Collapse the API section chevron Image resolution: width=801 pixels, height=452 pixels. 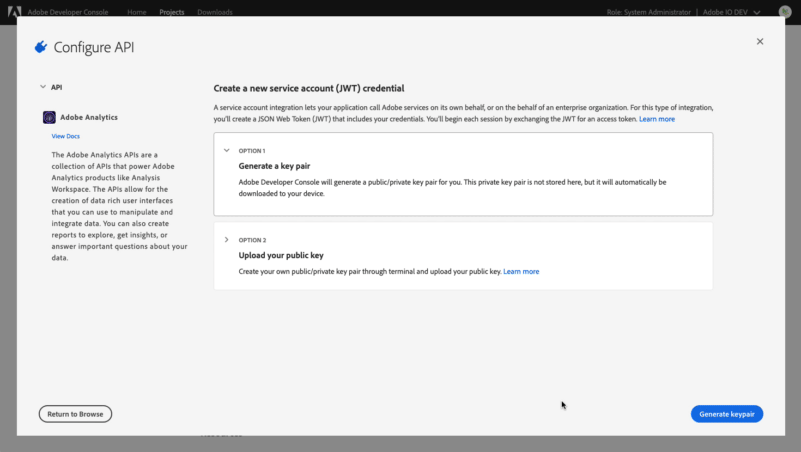43,87
